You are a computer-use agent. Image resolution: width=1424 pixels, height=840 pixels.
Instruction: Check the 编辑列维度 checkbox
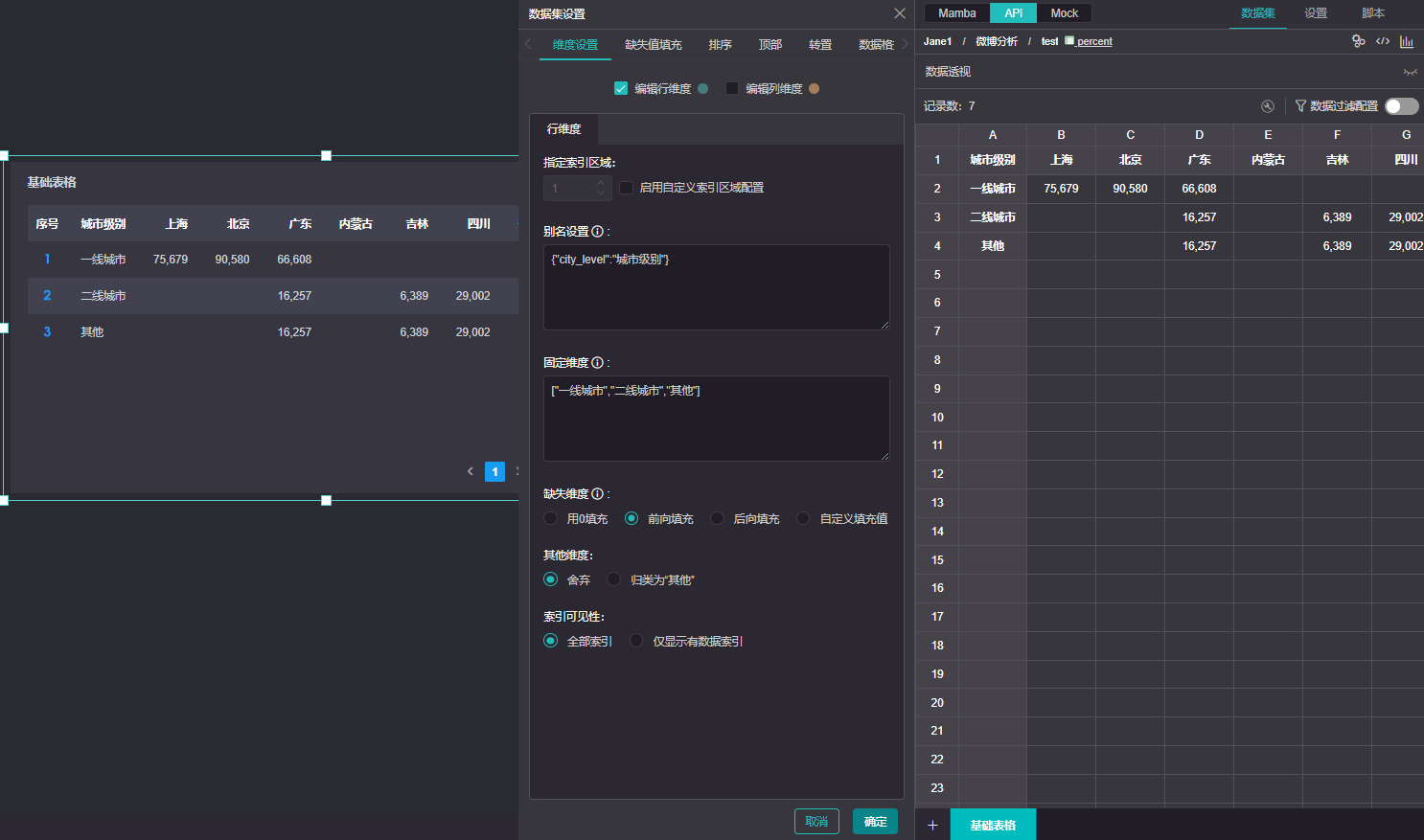[732, 88]
